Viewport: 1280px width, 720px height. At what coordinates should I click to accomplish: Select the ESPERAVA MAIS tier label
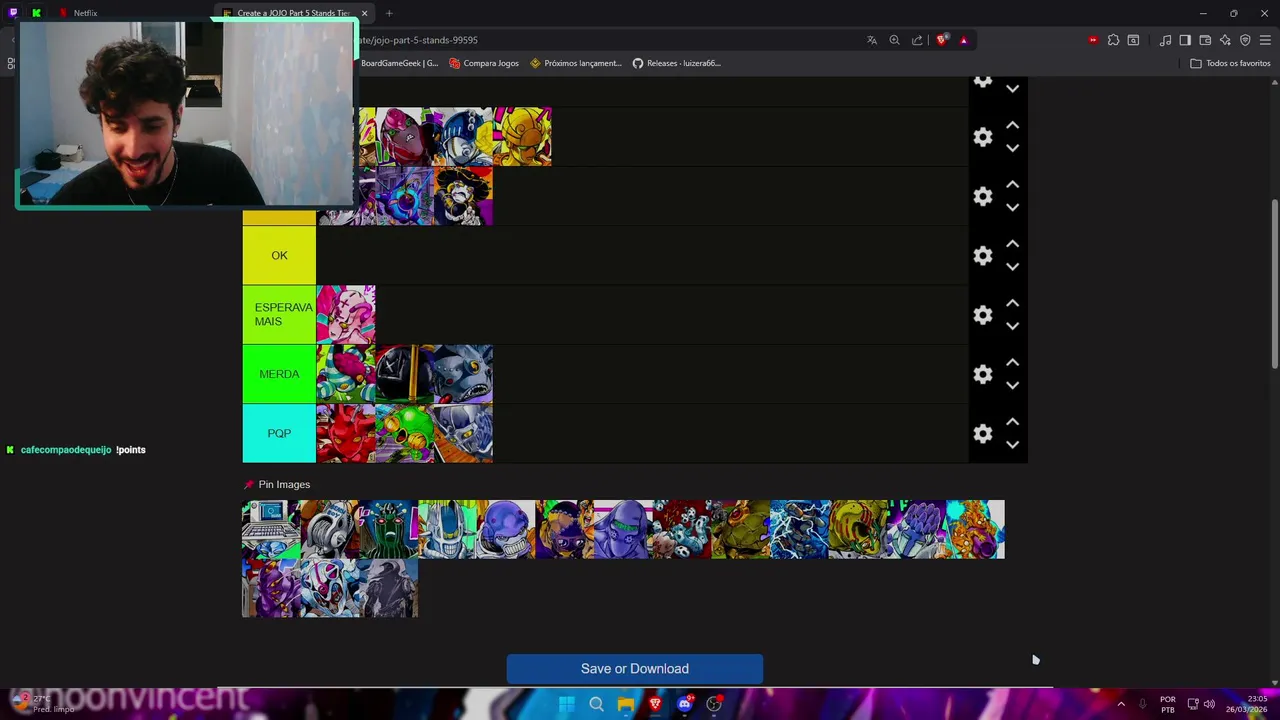pos(279,314)
